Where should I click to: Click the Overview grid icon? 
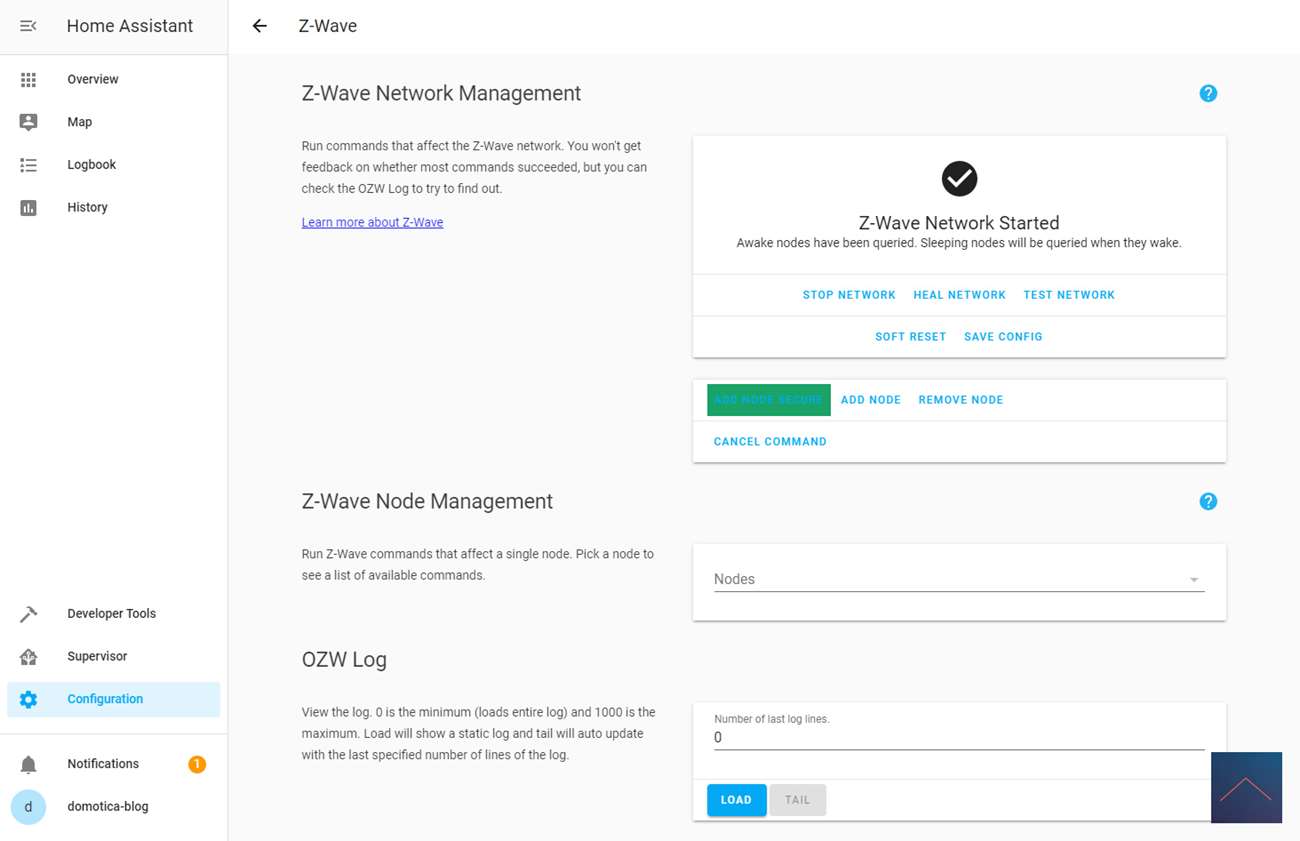28,79
